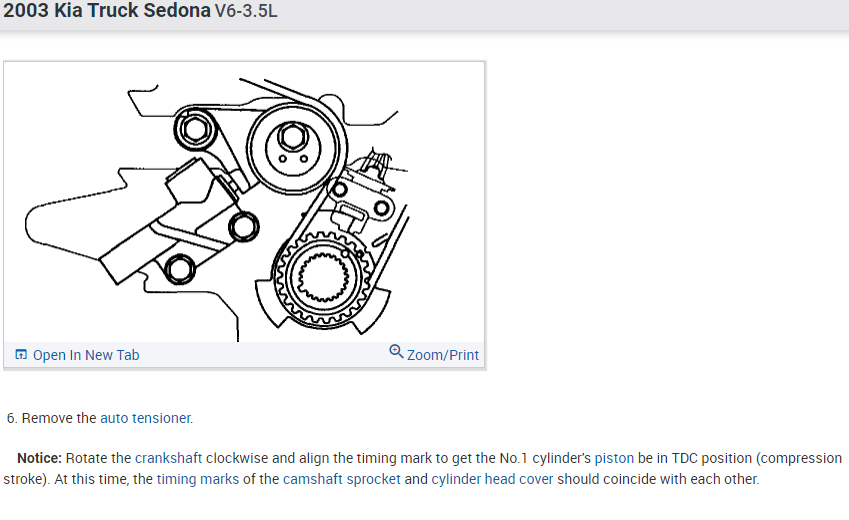Click the cylinder head cover link
The height and width of the screenshot is (520, 849).
[x=492, y=479]
